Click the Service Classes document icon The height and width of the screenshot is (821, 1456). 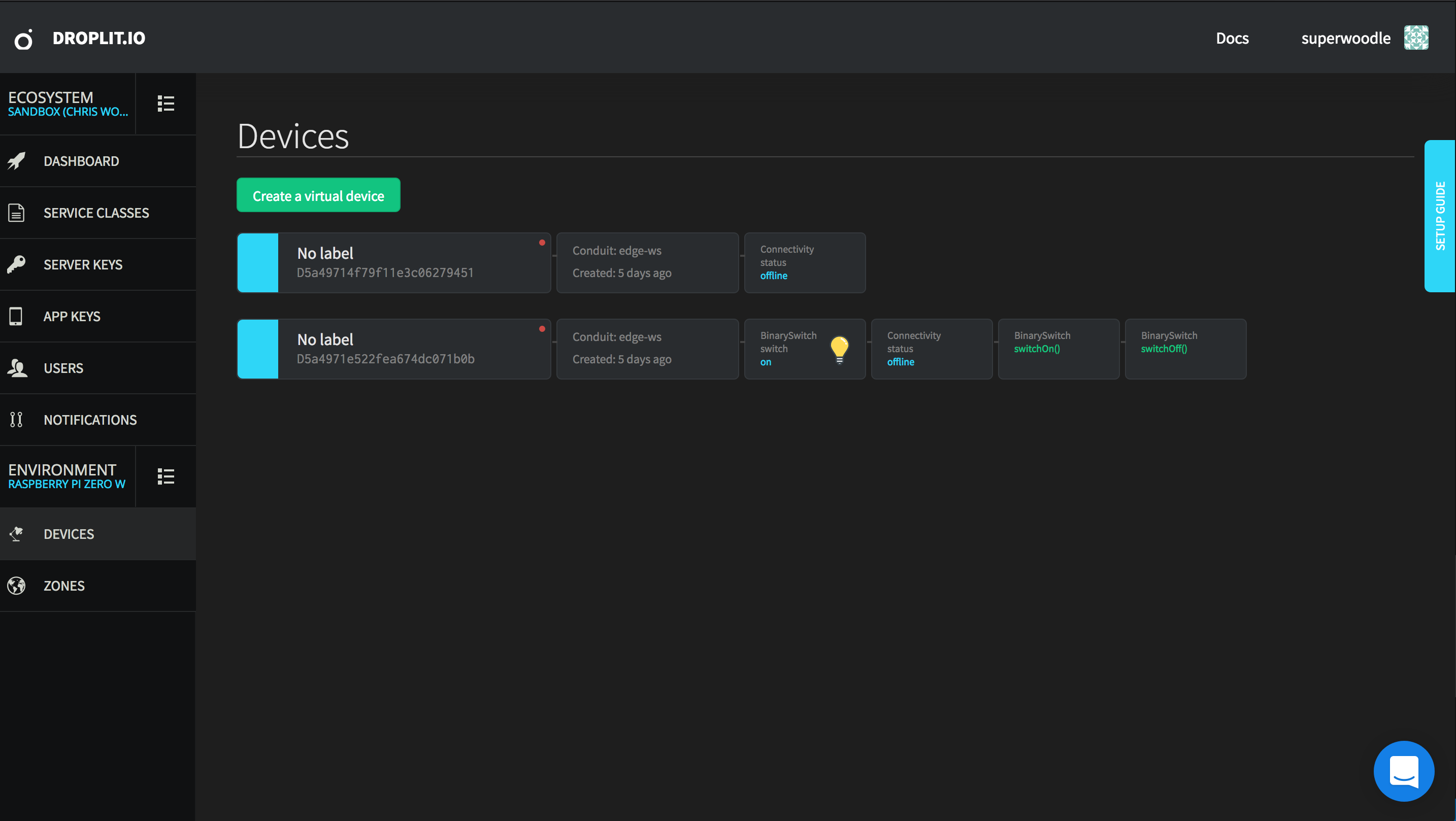[16, 213]
